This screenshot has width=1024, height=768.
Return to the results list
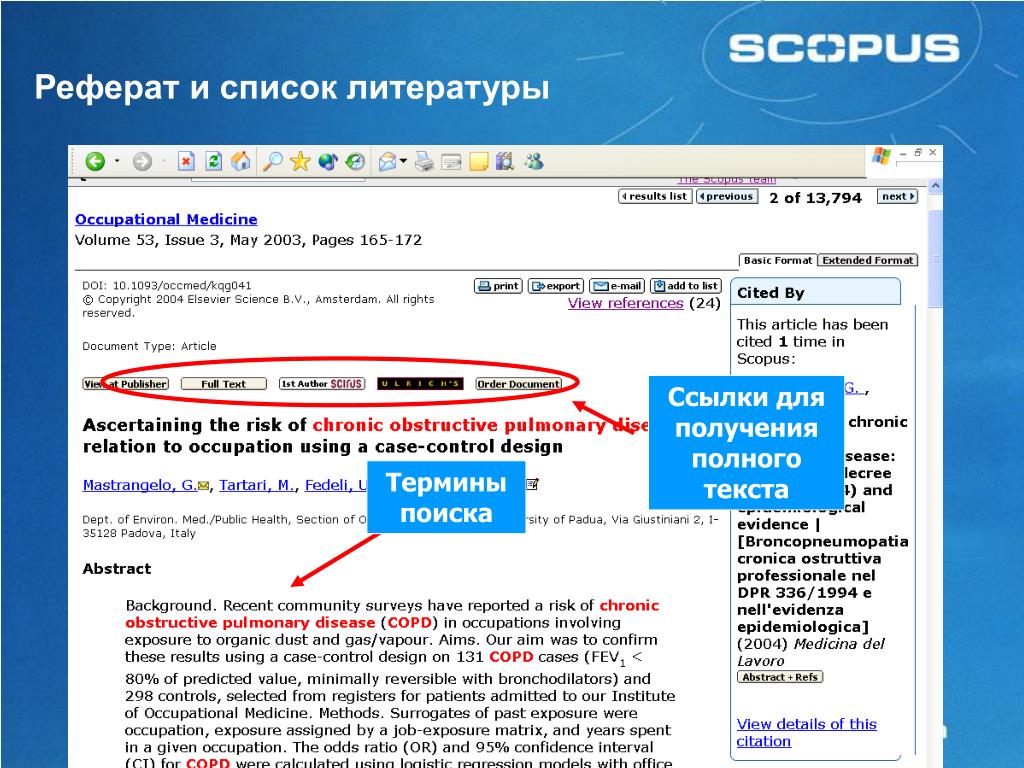coord(655,196)
